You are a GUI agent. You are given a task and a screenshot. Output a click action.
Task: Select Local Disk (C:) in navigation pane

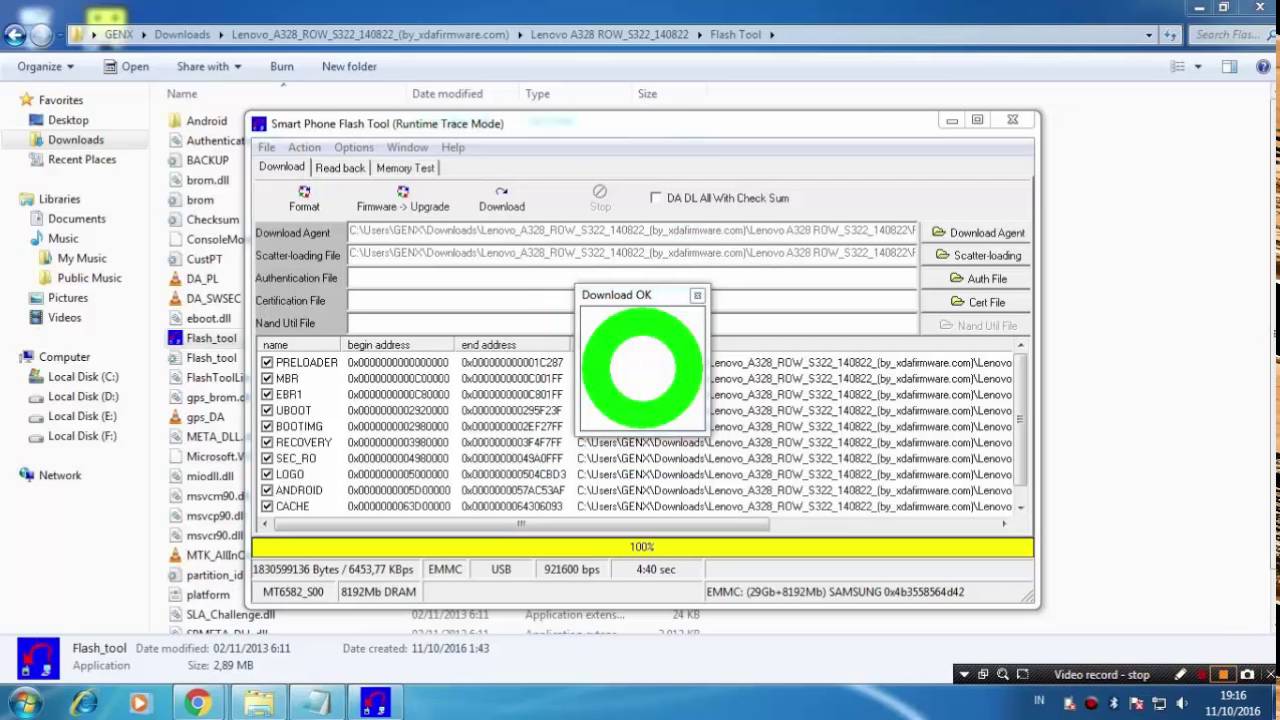tap(73, 377)
